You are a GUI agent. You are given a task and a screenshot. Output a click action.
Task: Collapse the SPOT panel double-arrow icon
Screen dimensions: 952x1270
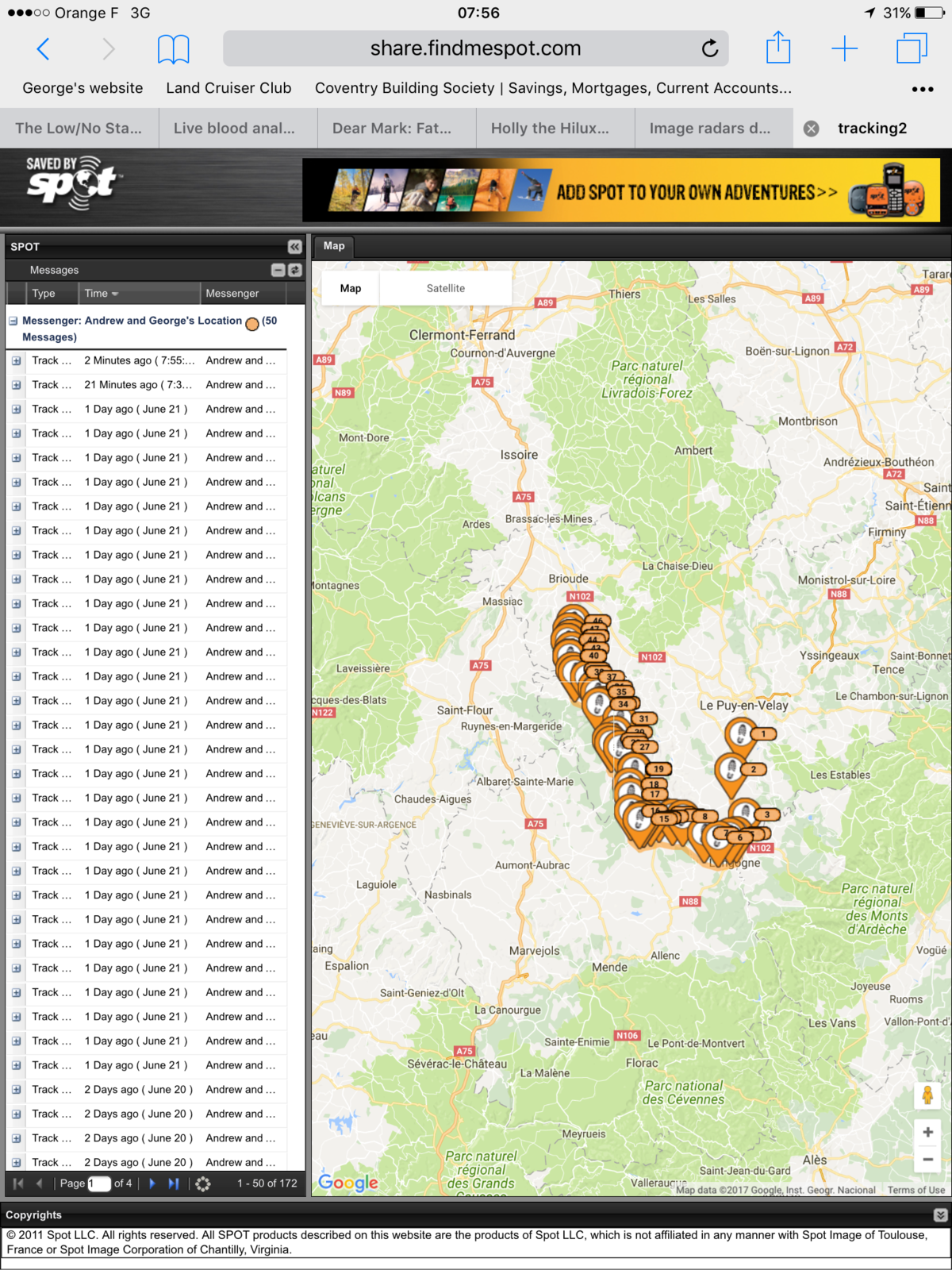coord(294,247)
